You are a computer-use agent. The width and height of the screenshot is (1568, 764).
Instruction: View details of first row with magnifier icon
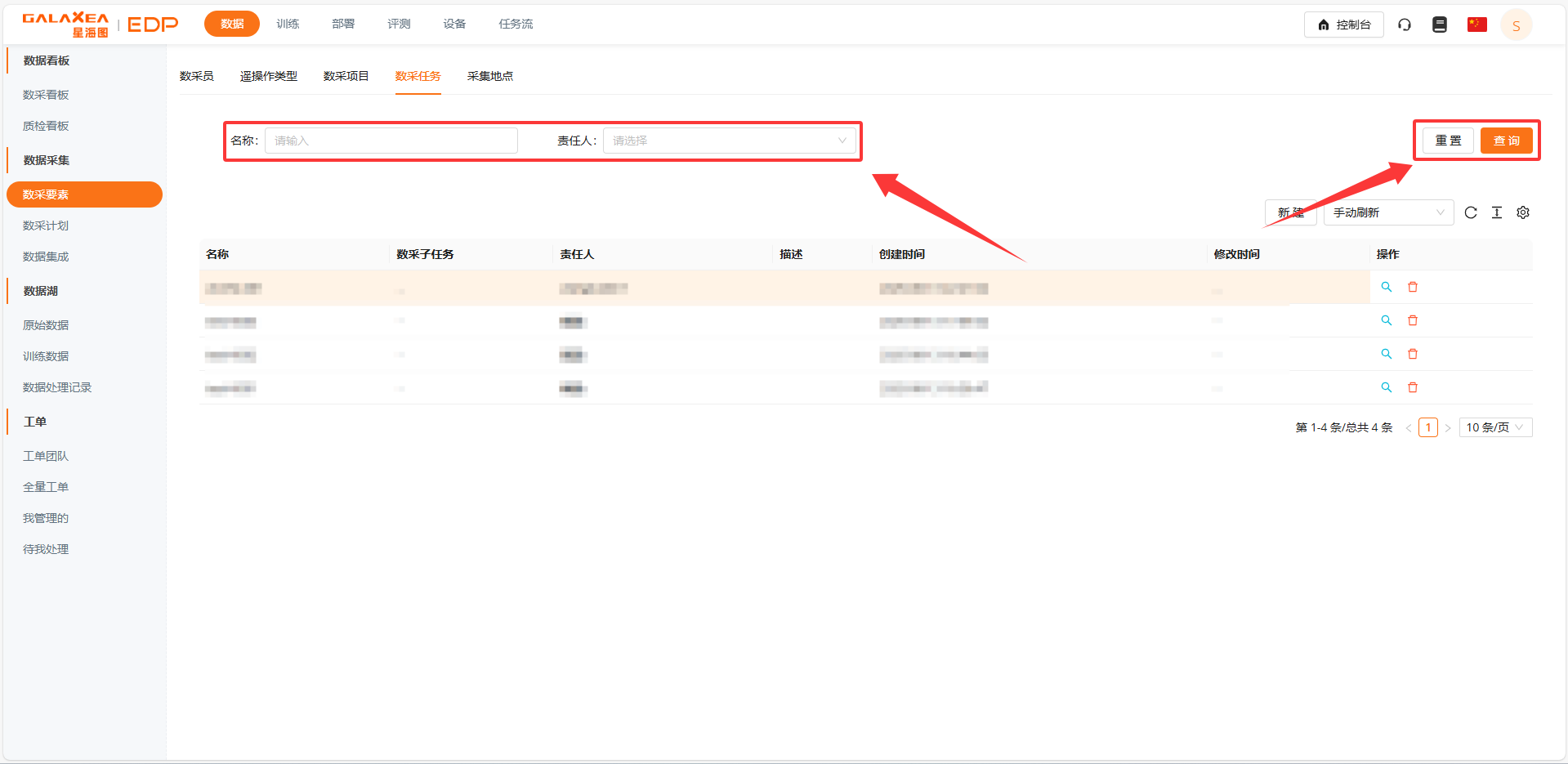tap(1387, 287)
